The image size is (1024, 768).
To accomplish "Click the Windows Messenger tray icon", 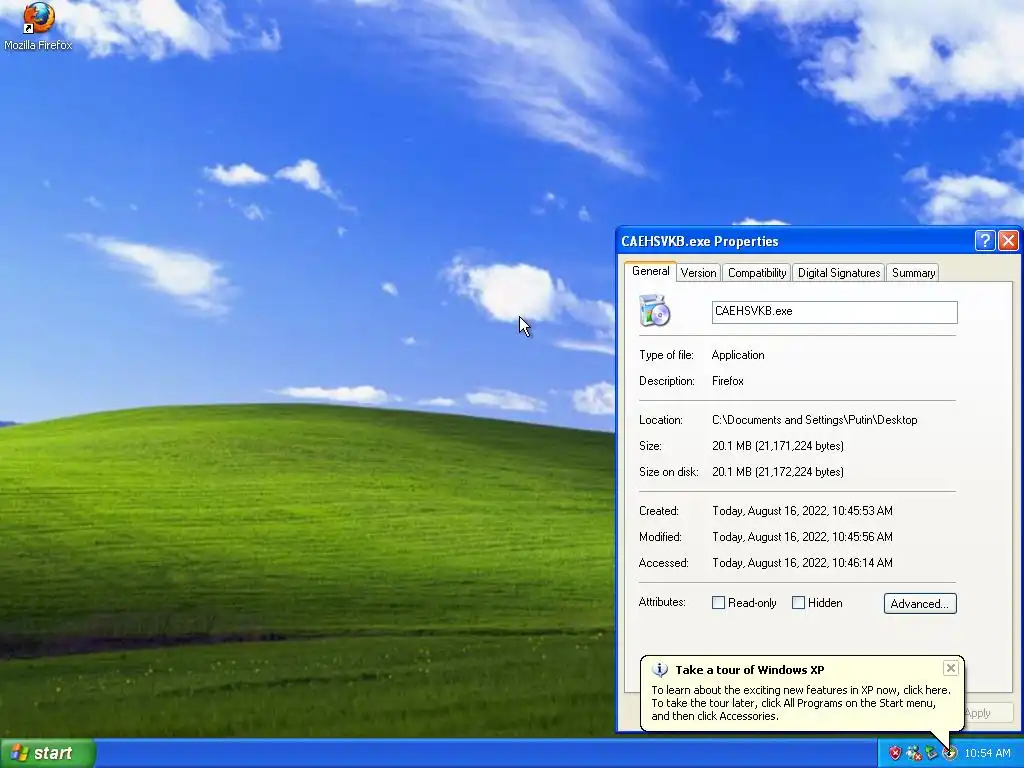I will click(913, 753).
